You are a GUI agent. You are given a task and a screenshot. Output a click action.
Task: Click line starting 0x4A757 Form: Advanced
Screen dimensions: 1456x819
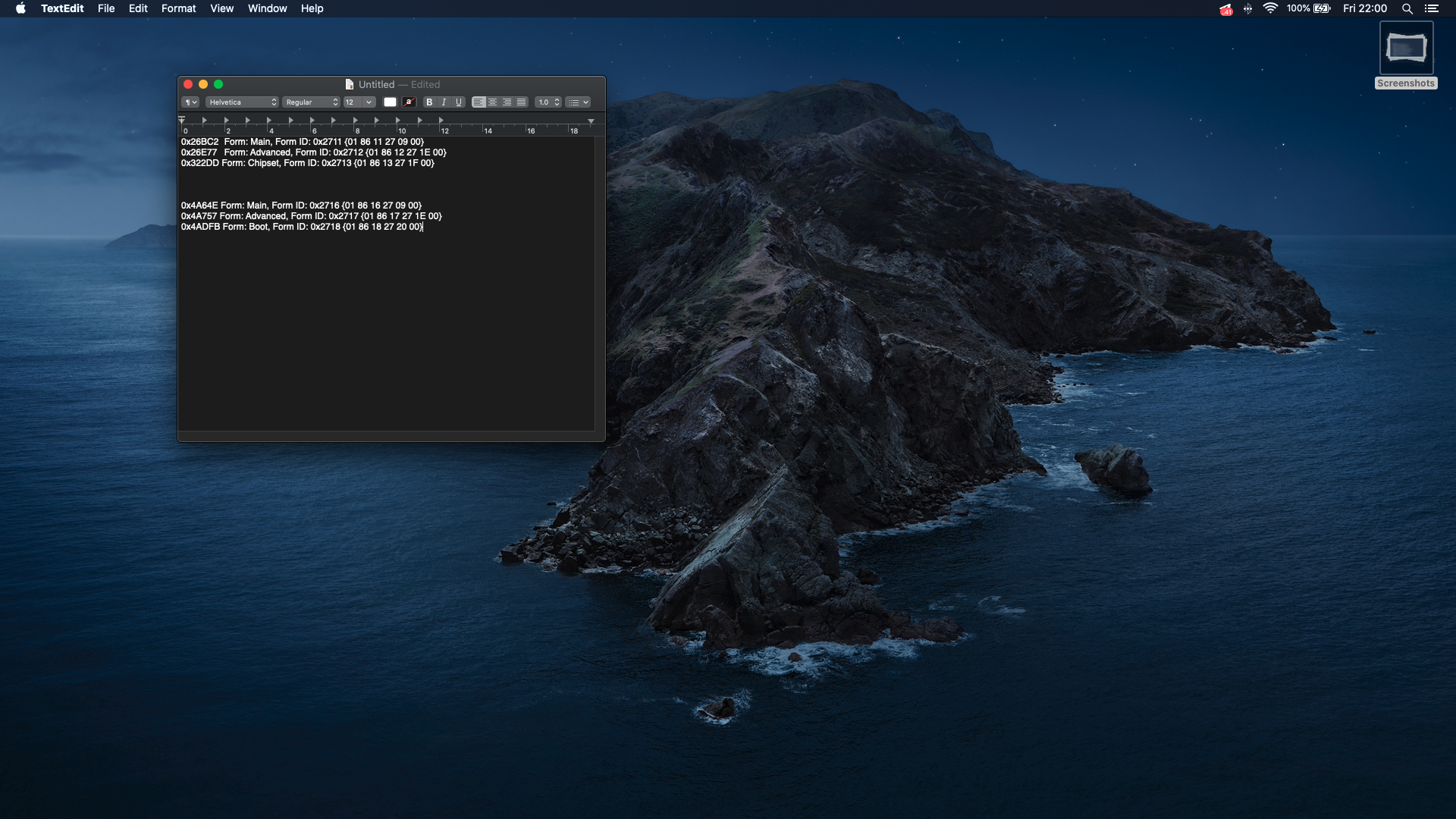(312, 216)
